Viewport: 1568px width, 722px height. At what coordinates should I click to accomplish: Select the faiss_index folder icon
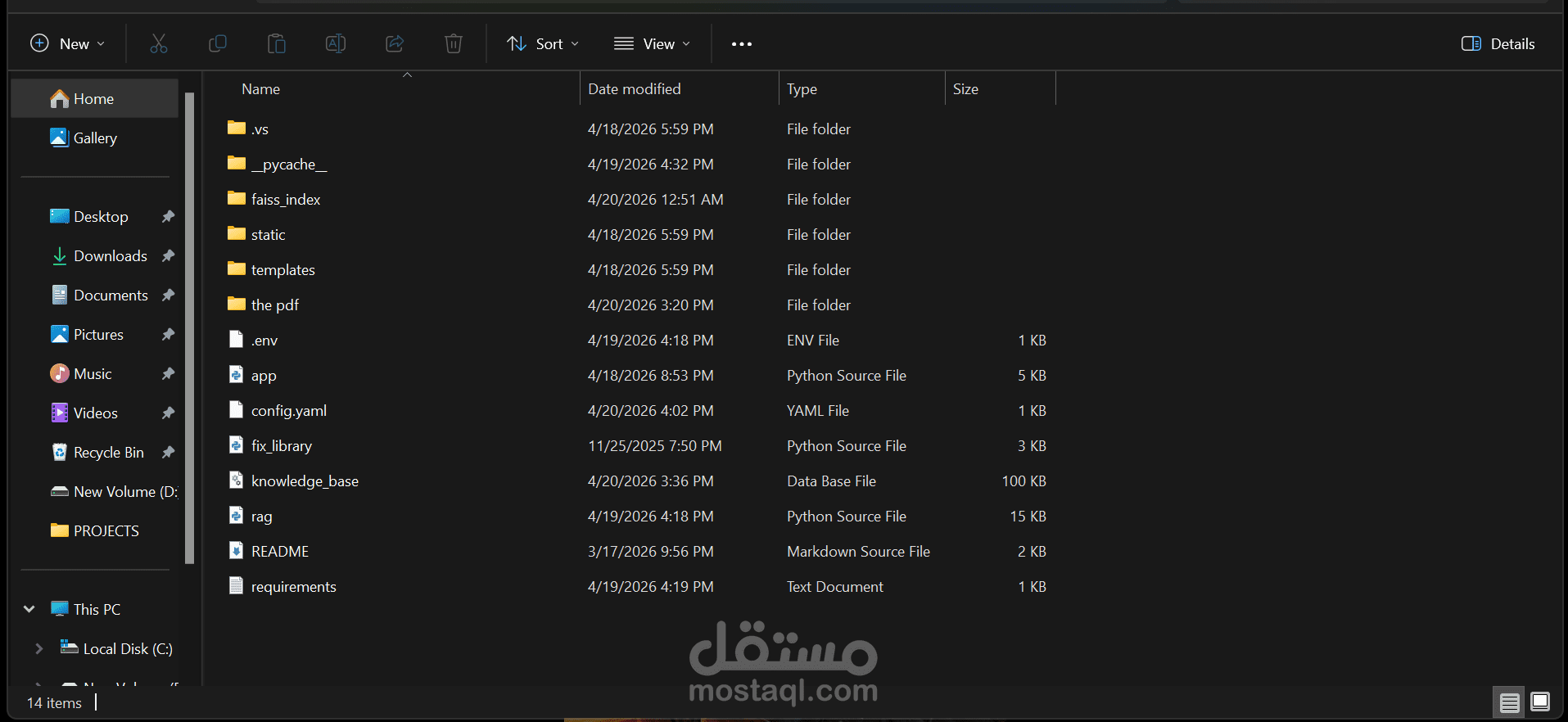tap(237, 198)
